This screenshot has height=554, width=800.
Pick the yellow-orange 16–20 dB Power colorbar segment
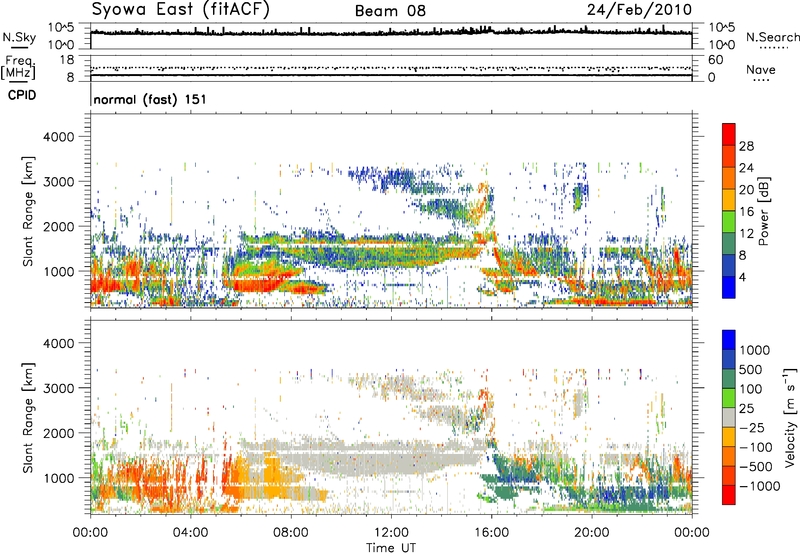click(x=729, y=200)
